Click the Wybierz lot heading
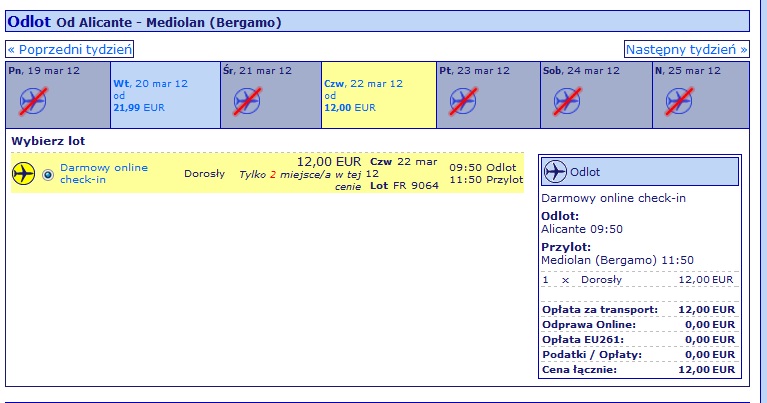This screenshot has width=767, height=403. [48, 141]
